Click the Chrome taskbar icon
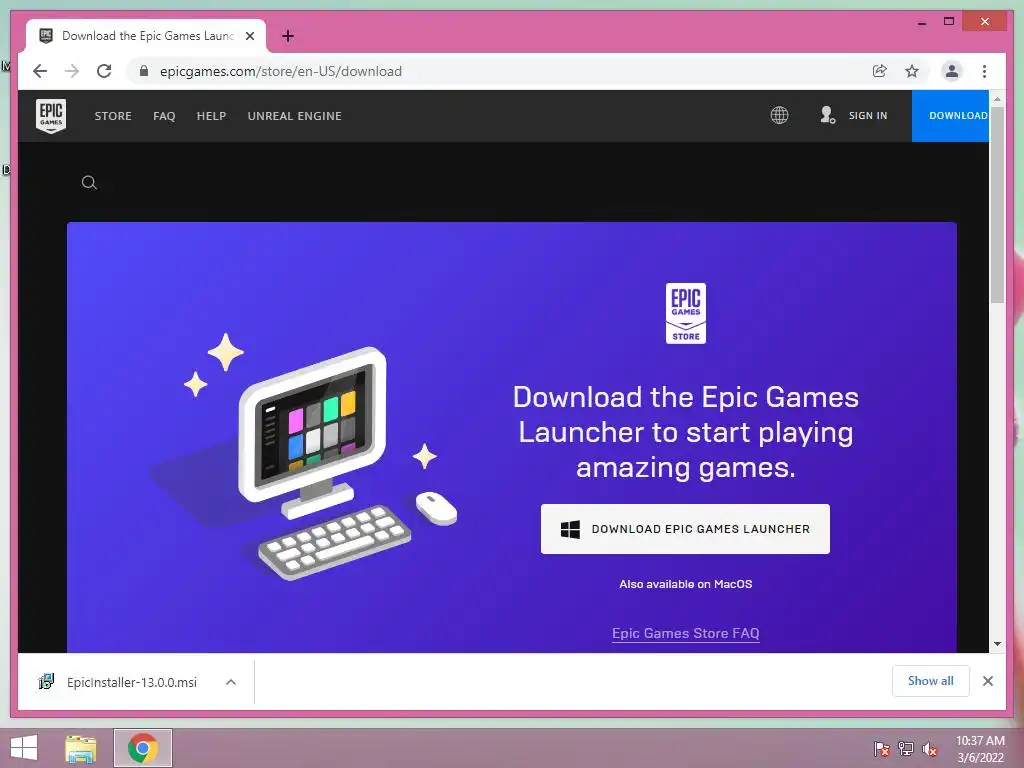Image resolution: width=1024 pixels, height=768 pixels. coord(143,748)
